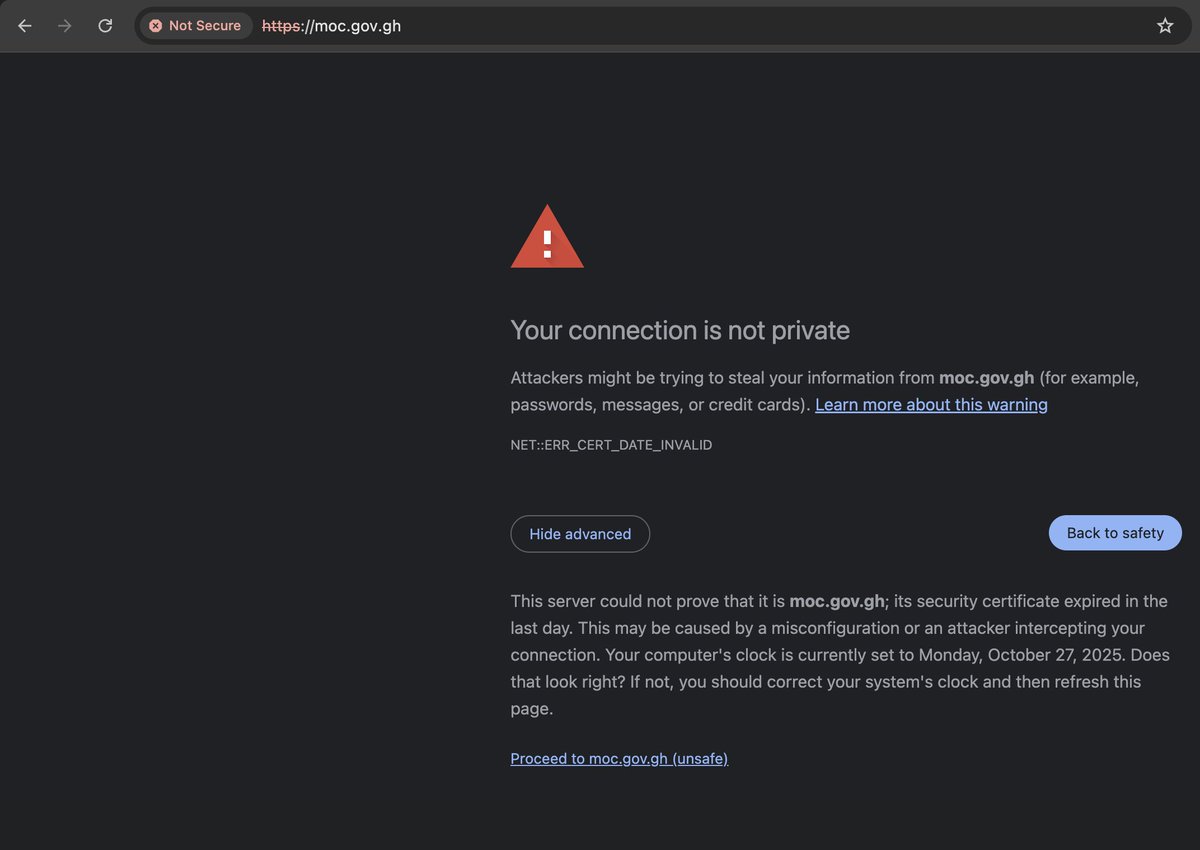Click the Your connection is not private heading
This screenshot has width=1200, height=850.
click(x=680, y=330)
